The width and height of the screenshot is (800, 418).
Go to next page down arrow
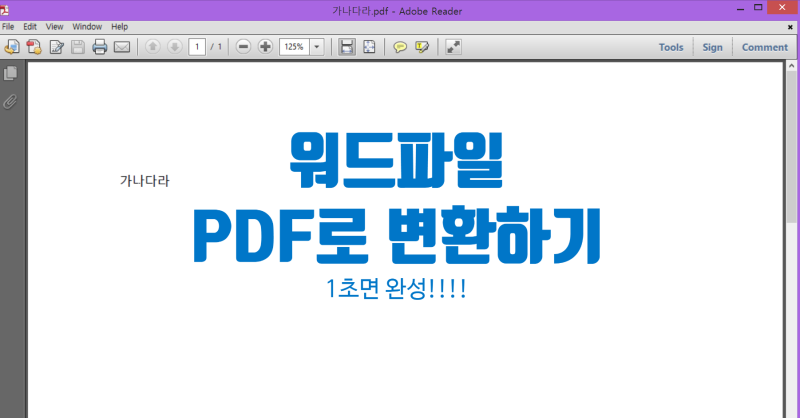tap(174, 47)
